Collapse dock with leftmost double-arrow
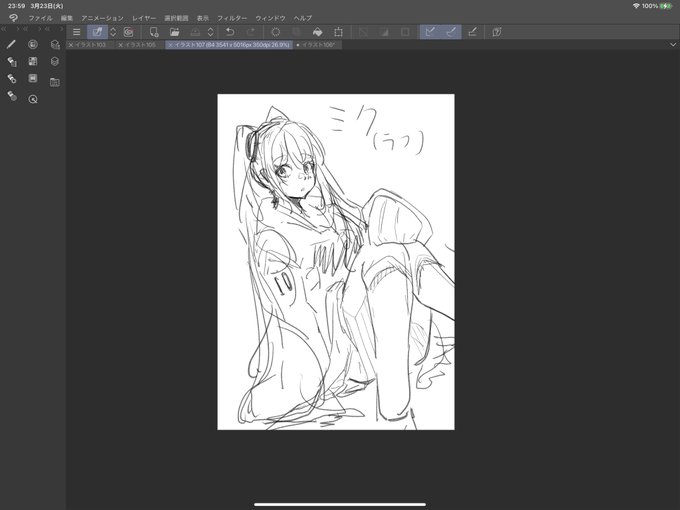The width and height of the screenshot is (680, 510). coord(3,29)
